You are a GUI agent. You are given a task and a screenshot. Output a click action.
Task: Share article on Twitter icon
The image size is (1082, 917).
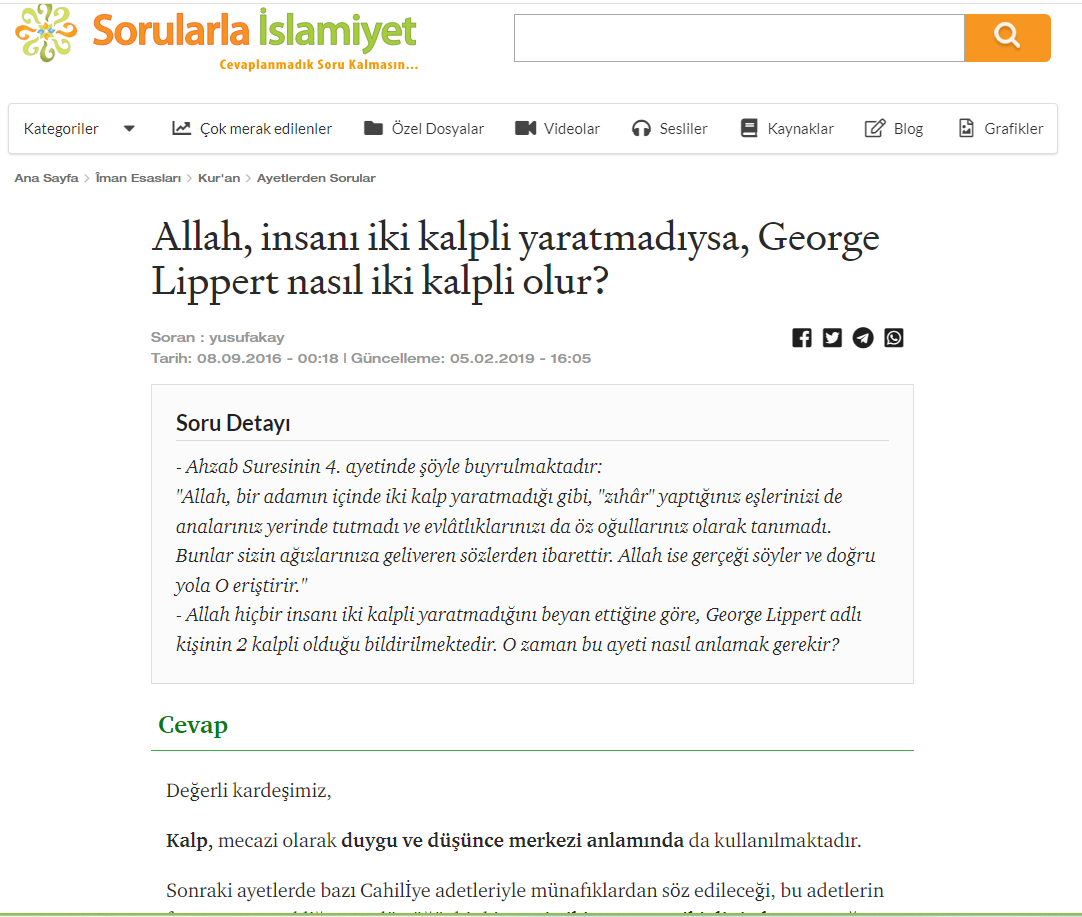[x=832, y=338]
